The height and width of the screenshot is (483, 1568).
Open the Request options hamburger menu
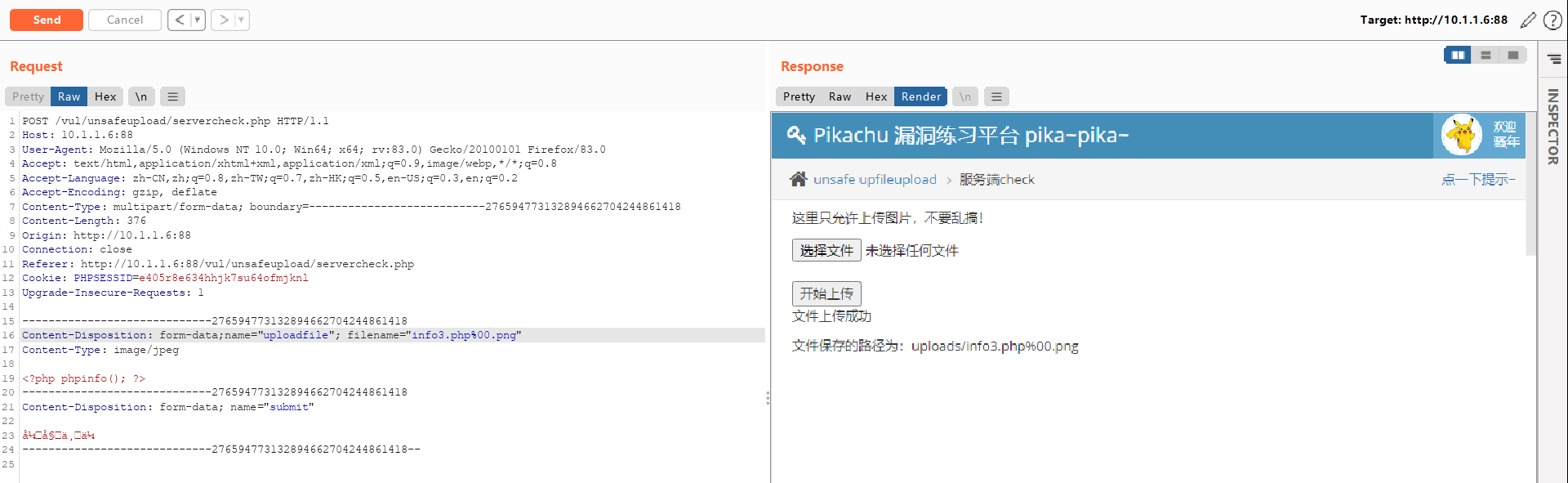point(172,96)
